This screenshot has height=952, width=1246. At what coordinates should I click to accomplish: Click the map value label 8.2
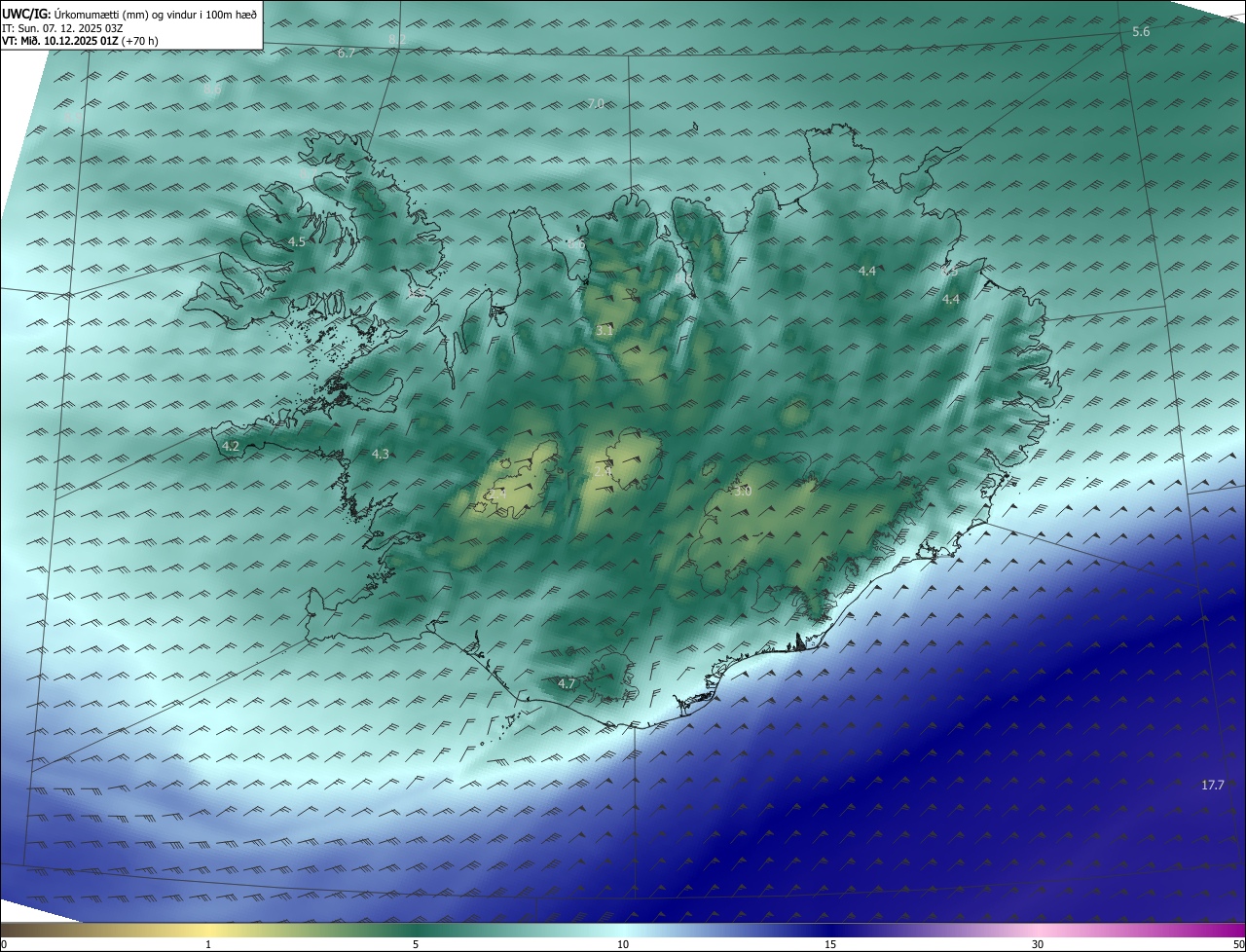(x=397, y=39)
